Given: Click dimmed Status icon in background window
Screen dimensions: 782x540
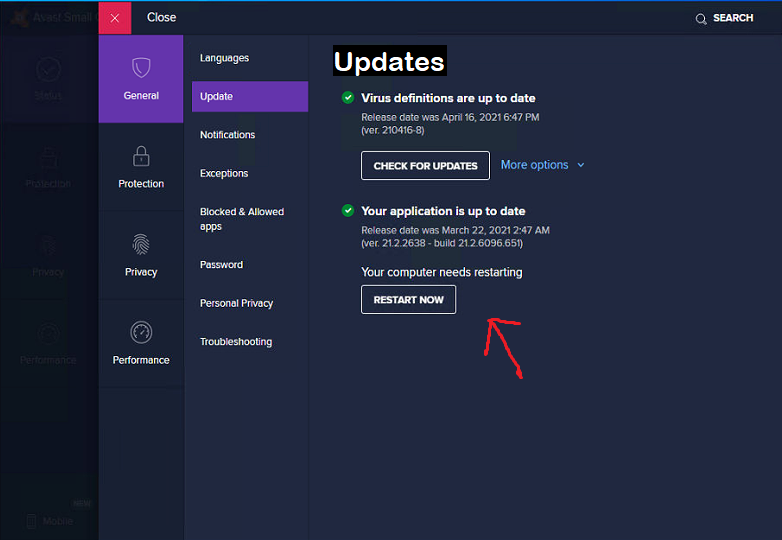Looking at the screenshot, I should coord(48,69).
